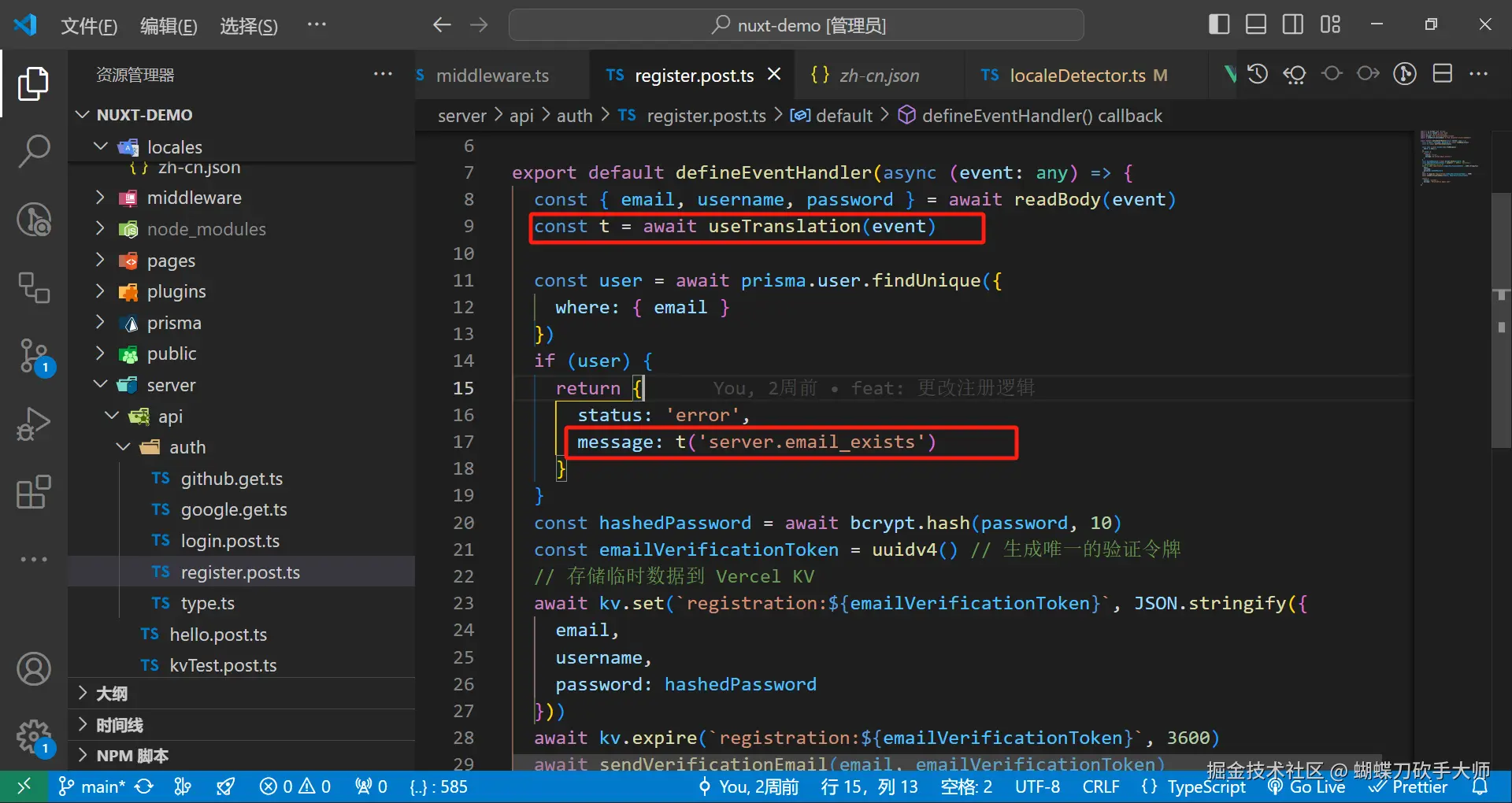The height and width of the screenshot is (803, 1512).
Task: Open the Source Control view
Action: click(x=33, y=356)
